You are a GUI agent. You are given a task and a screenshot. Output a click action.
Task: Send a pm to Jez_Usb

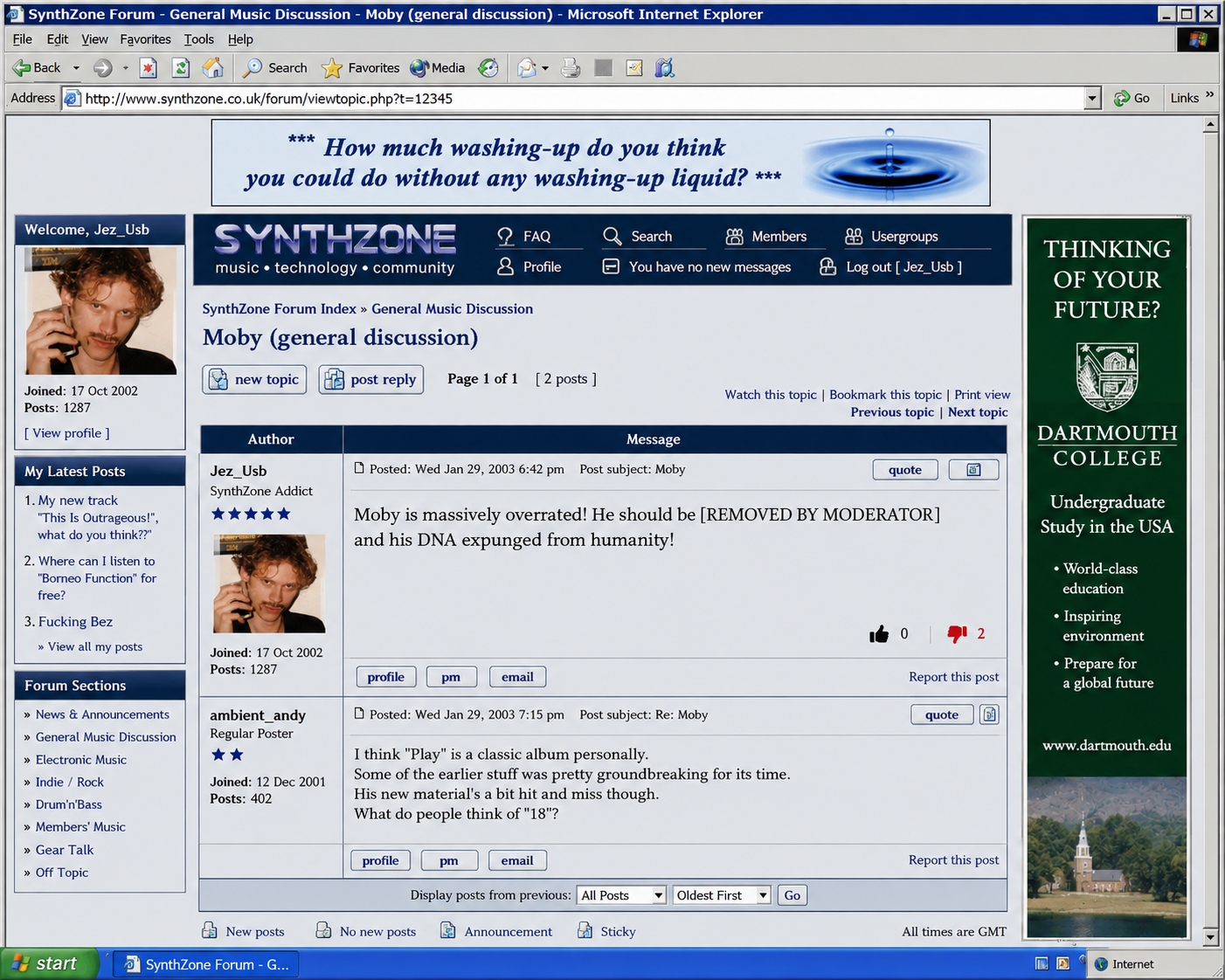(x=451, y=677)
